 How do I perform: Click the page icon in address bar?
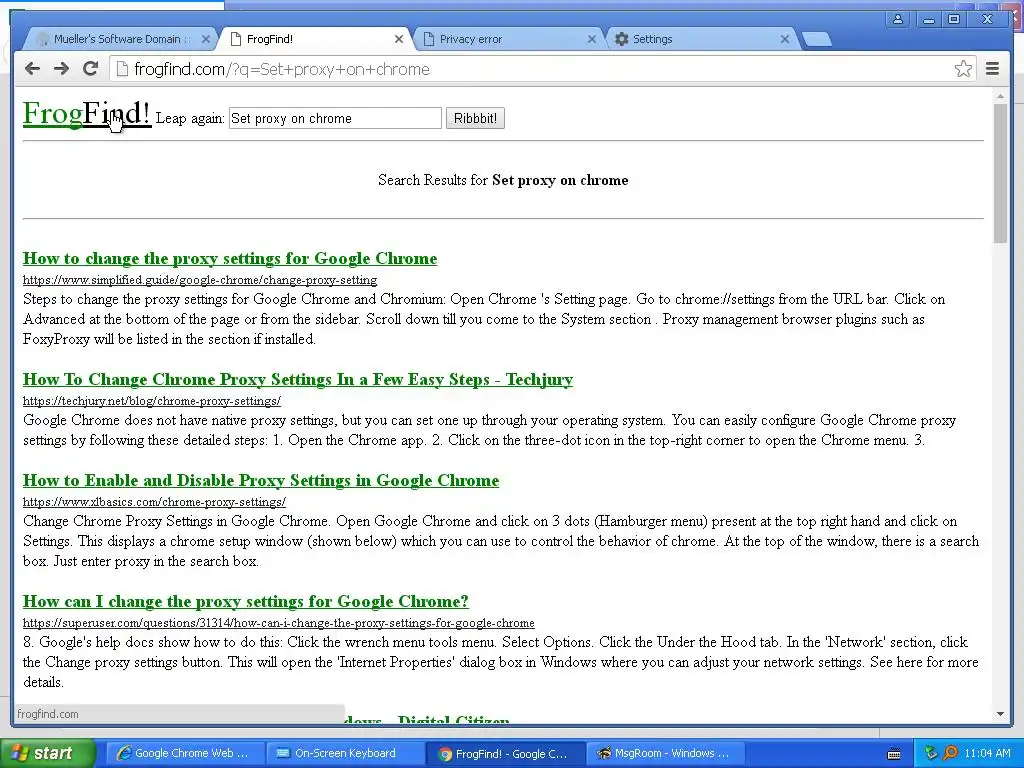coord(121,69)
